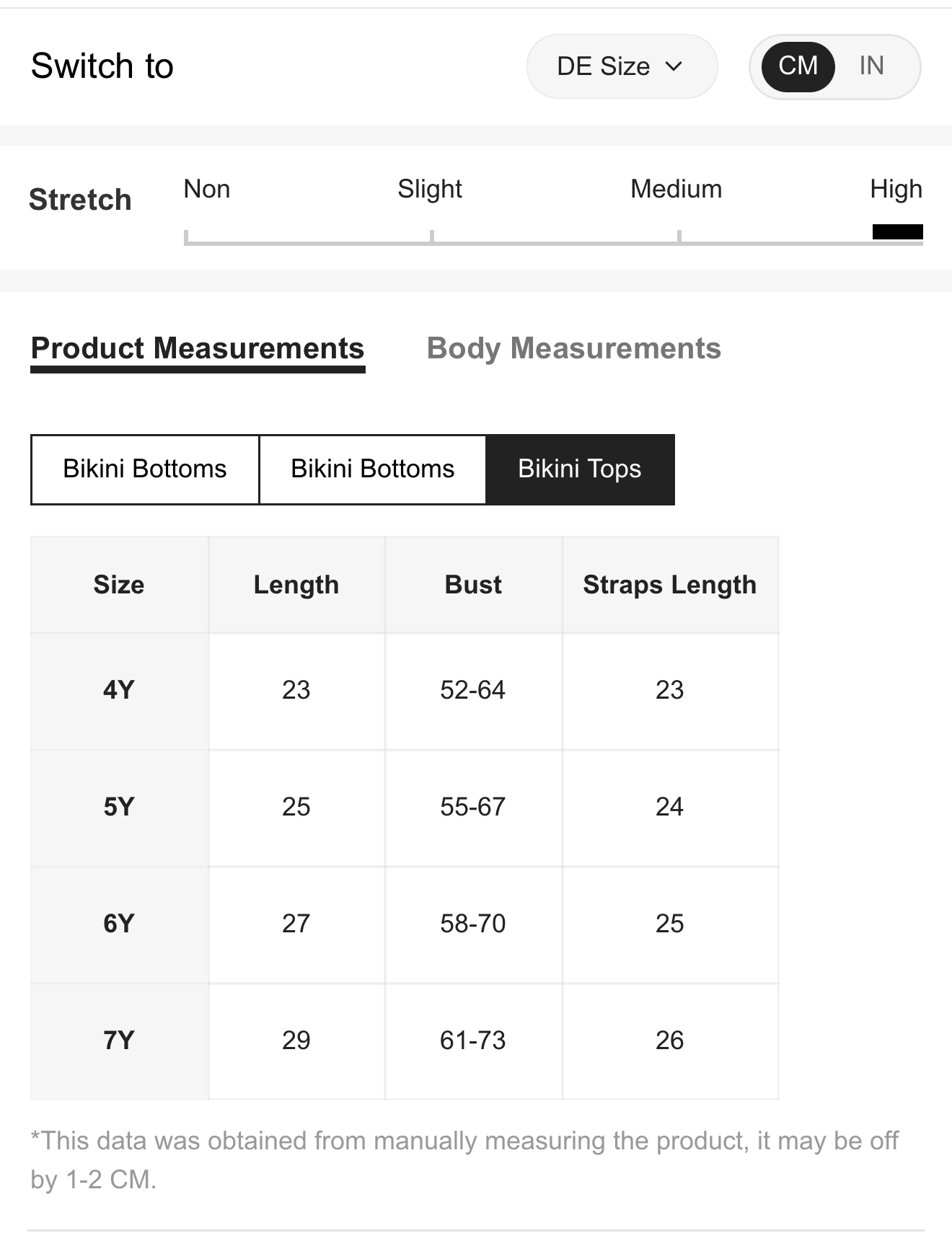Screen dimensions: 952x1233
Task: Open the Body Measurements tab
Action: pyautogui.click(x=573, y=348)
